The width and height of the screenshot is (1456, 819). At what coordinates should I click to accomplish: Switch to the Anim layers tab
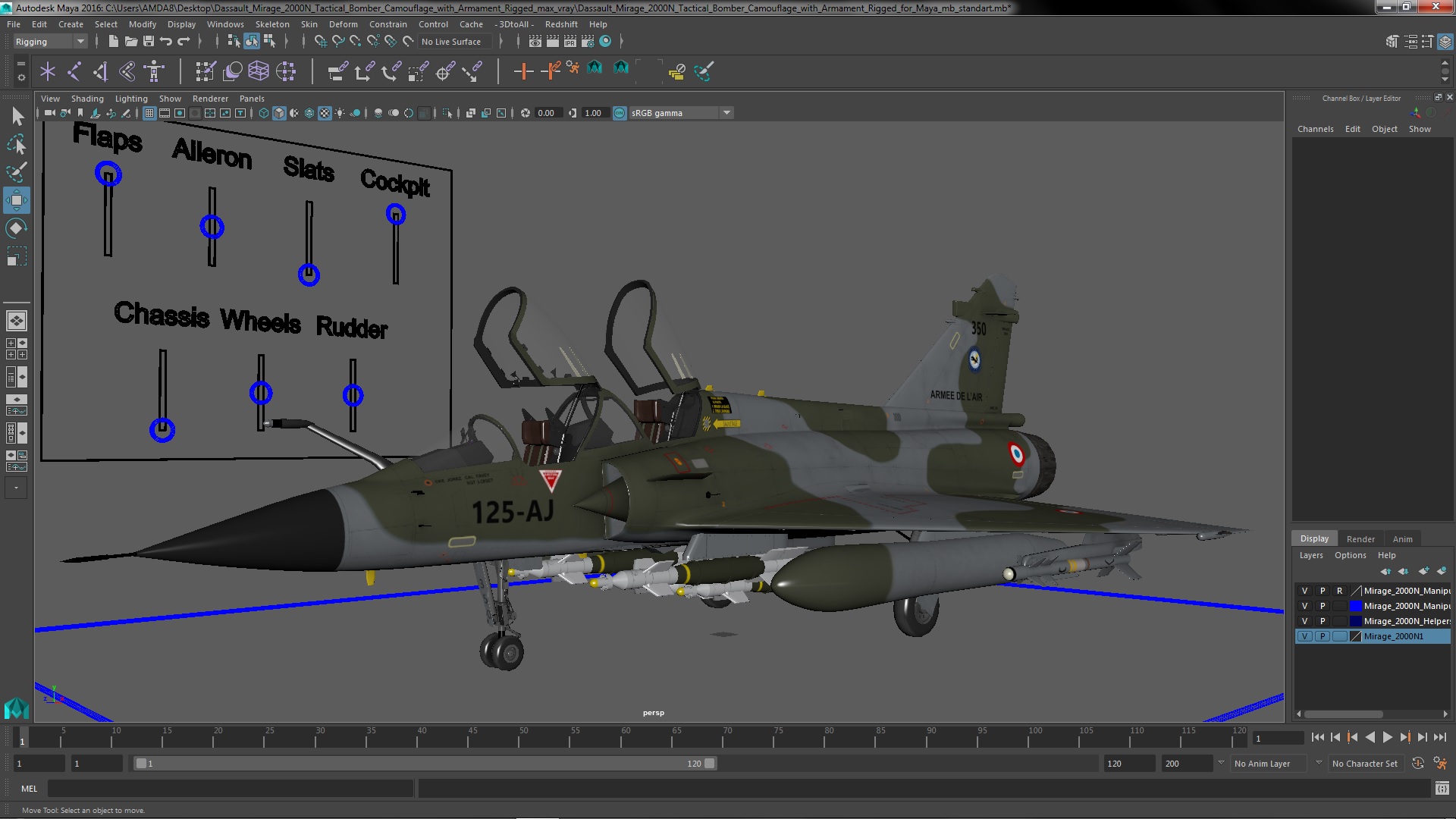[1402, 539]
